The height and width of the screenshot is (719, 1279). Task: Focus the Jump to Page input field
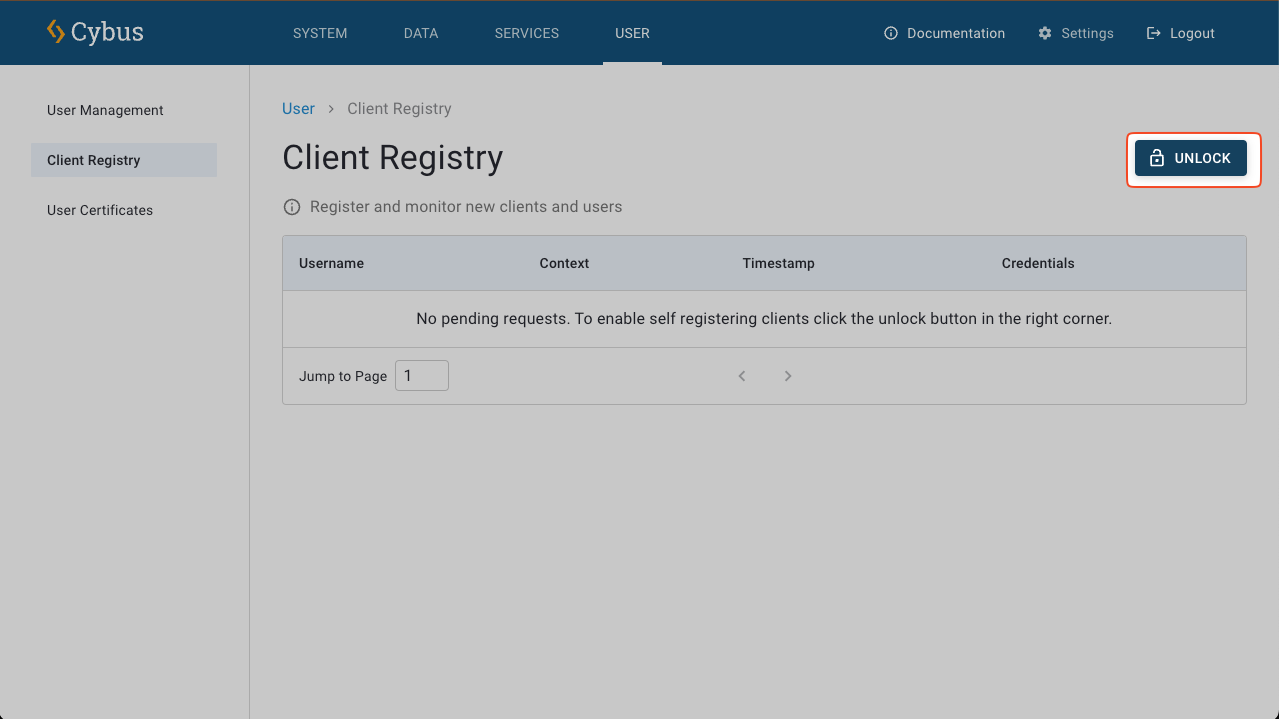pos(422,376)
